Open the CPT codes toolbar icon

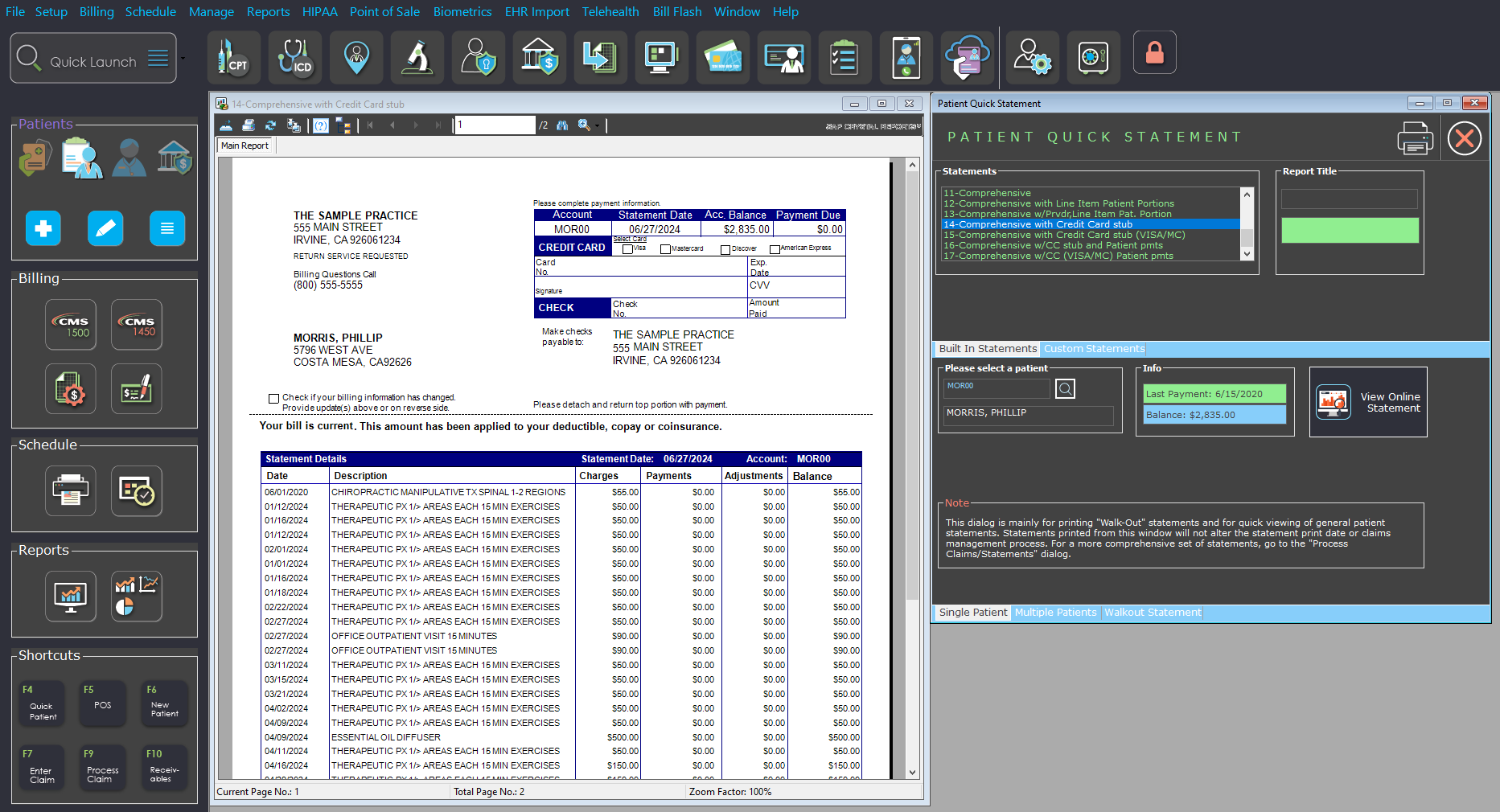pyautogui.click(x=233, y=58)
